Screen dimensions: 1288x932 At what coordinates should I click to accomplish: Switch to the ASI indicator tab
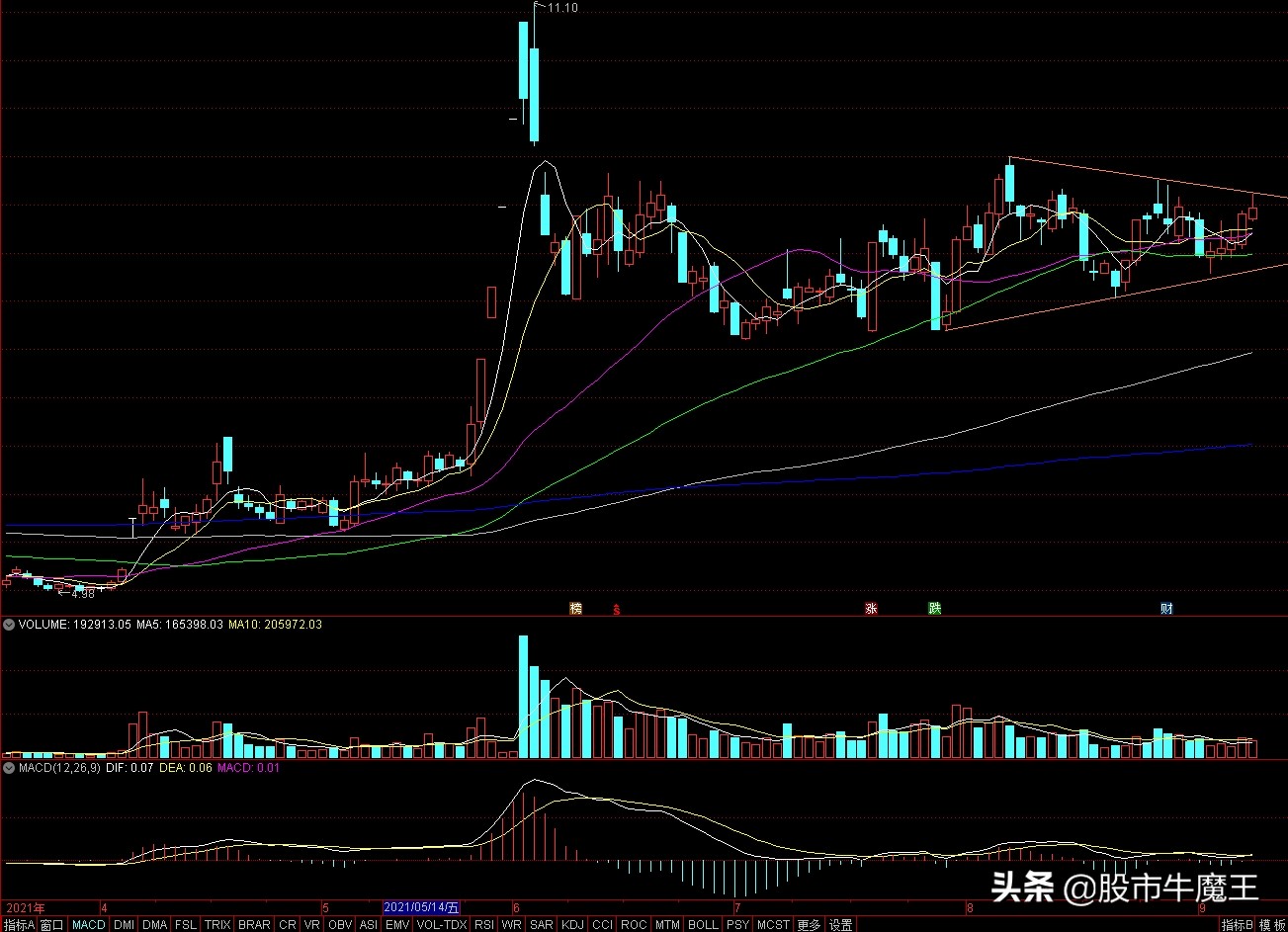tap(368, 925)
